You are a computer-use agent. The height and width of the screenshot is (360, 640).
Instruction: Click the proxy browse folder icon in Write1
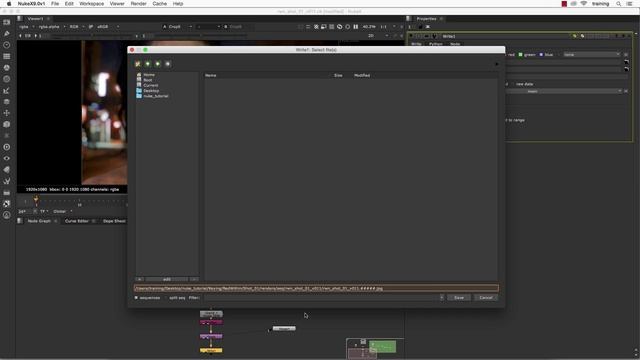(627, 69)
